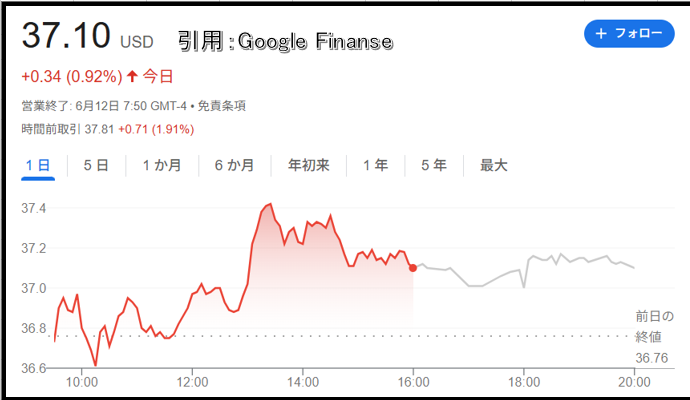The height and width of the screenshot is (400, 690).
Task: Click the 37.10 USD price
Action: (88, 36)
